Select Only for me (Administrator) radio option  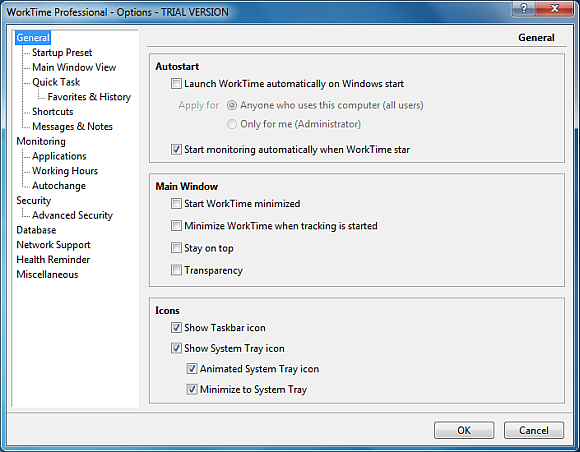coord(232,124)
